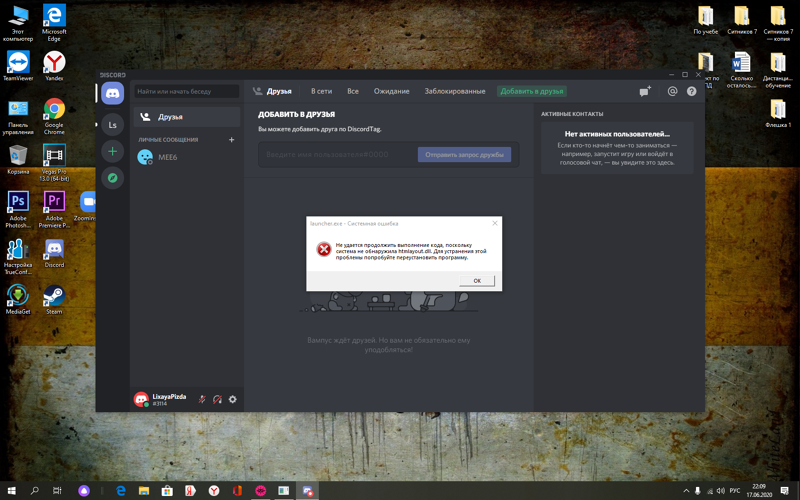
Task: Focus the Введите имя пользователя#0000 field
Action: tap(338, 155)
